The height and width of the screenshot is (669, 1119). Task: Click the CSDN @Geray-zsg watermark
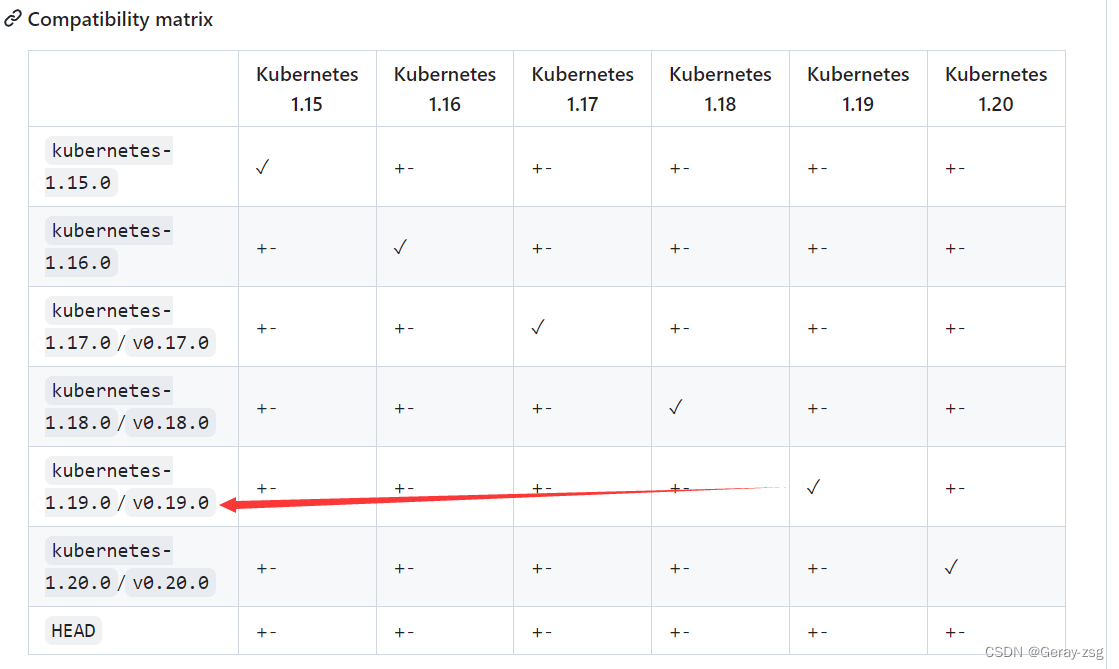tap(1043, 652)
